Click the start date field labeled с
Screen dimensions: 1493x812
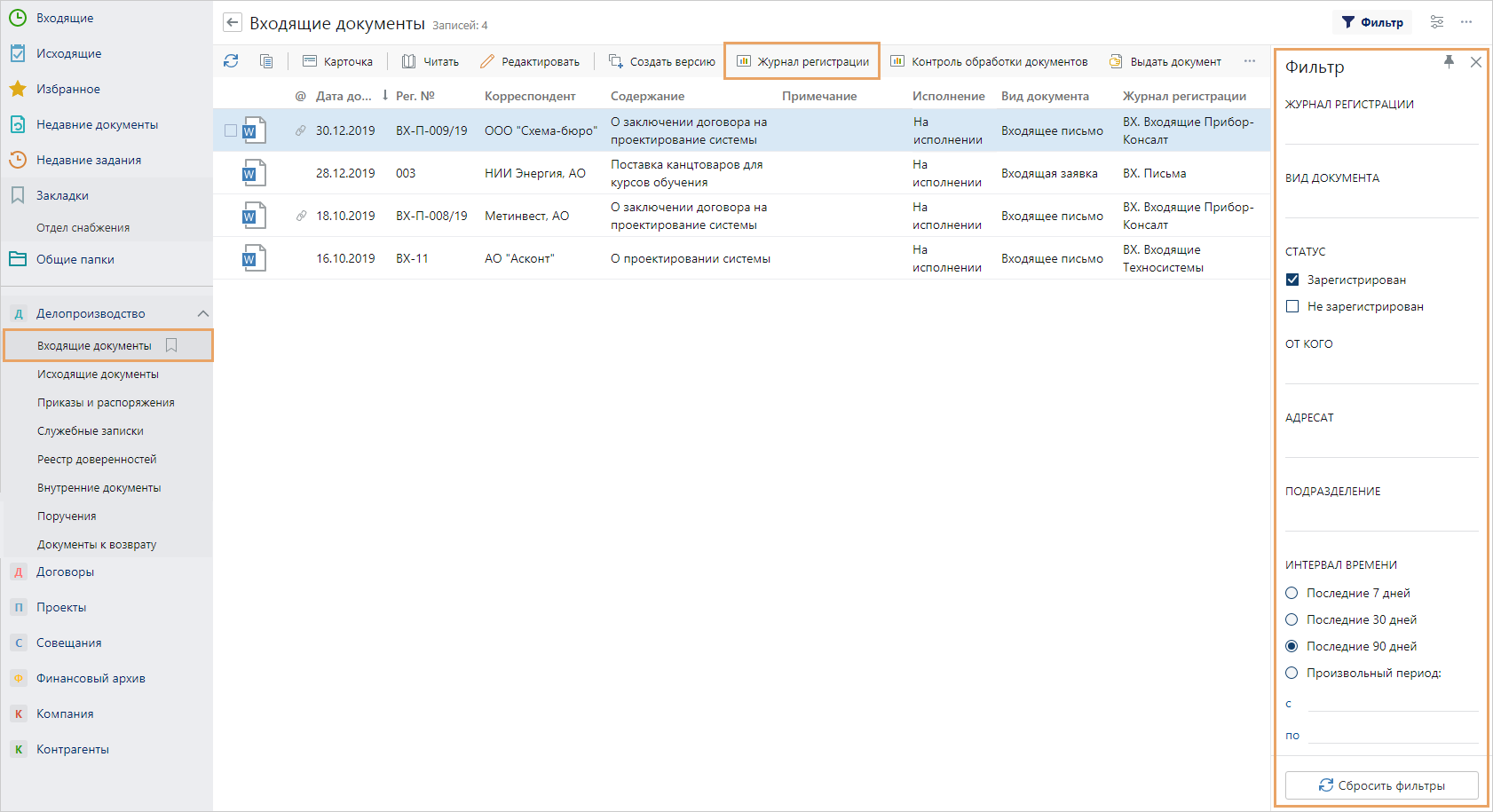pyautogui.click(x=1392, y=703)
